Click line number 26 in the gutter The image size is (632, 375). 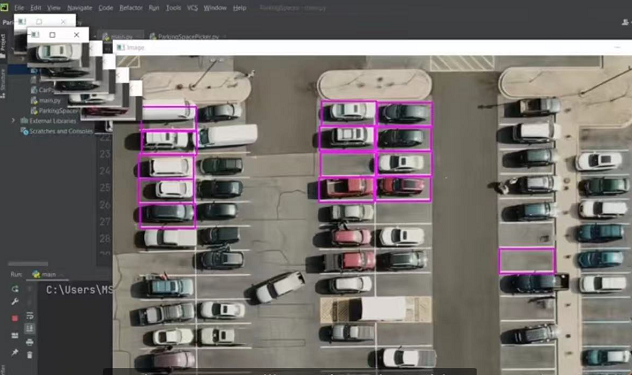105,205
